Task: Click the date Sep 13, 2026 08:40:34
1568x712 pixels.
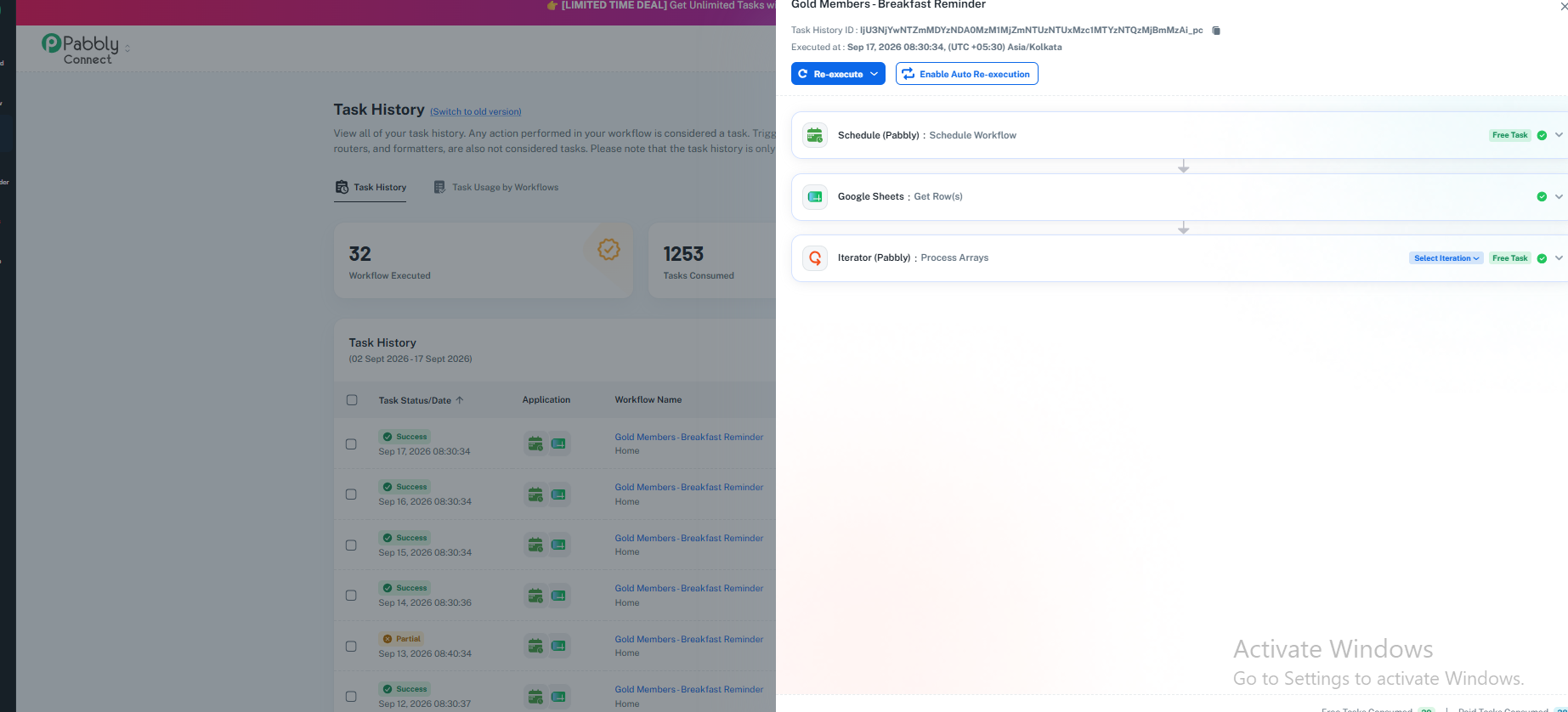Action: (x=425, y=654)
